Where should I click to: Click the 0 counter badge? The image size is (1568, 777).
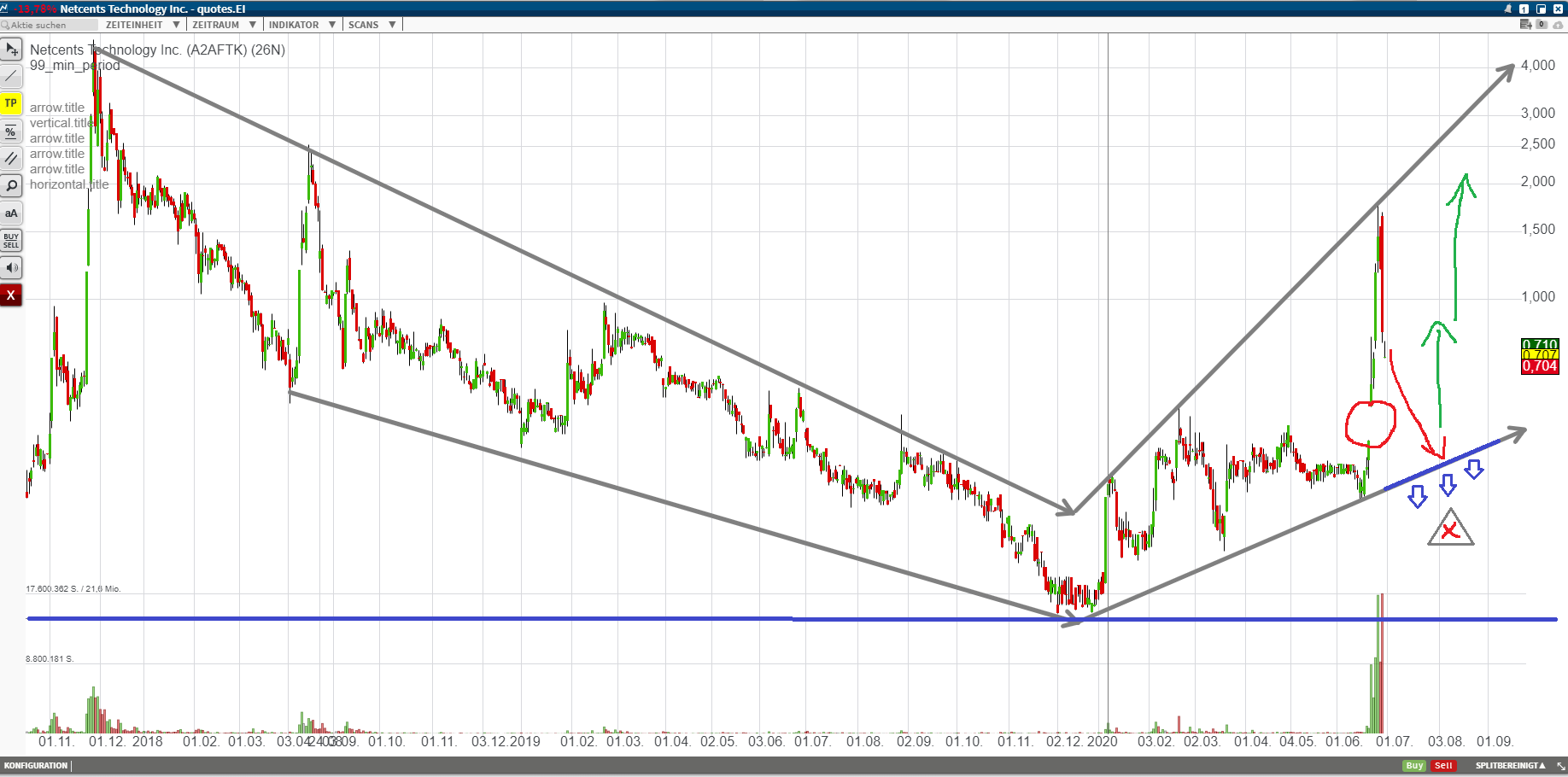[1542, 25]
